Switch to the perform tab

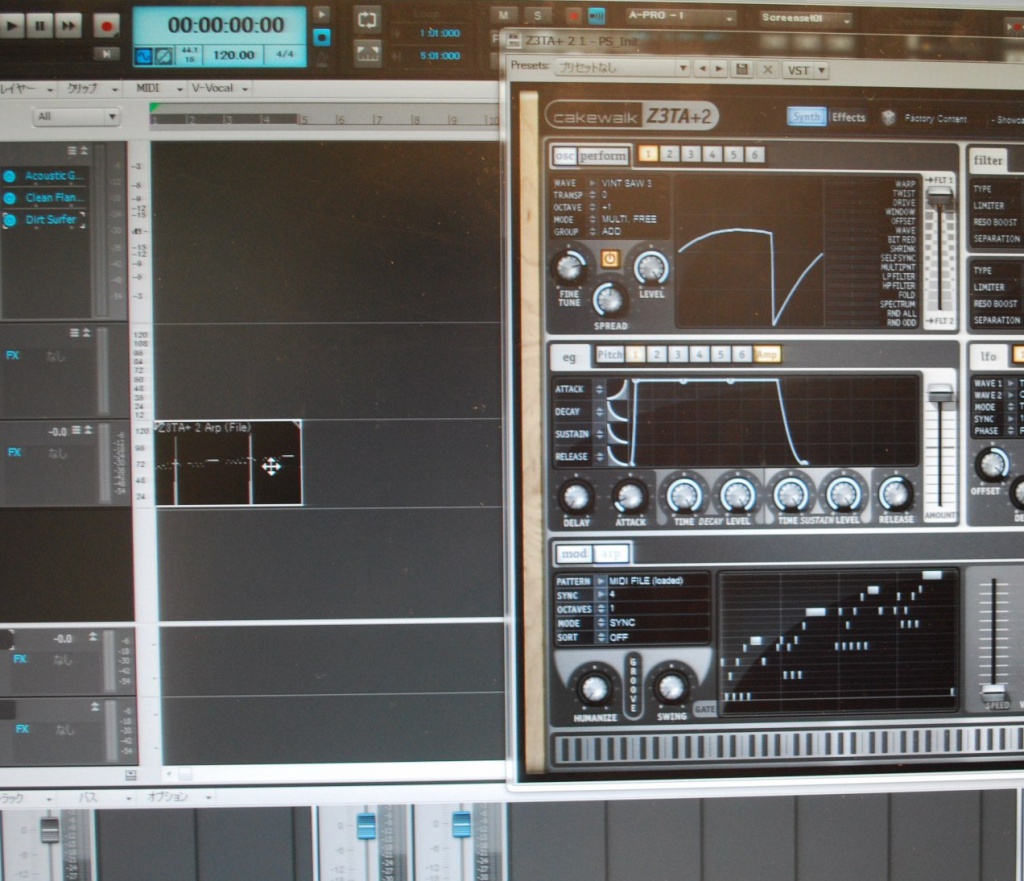tap(604, 156)
